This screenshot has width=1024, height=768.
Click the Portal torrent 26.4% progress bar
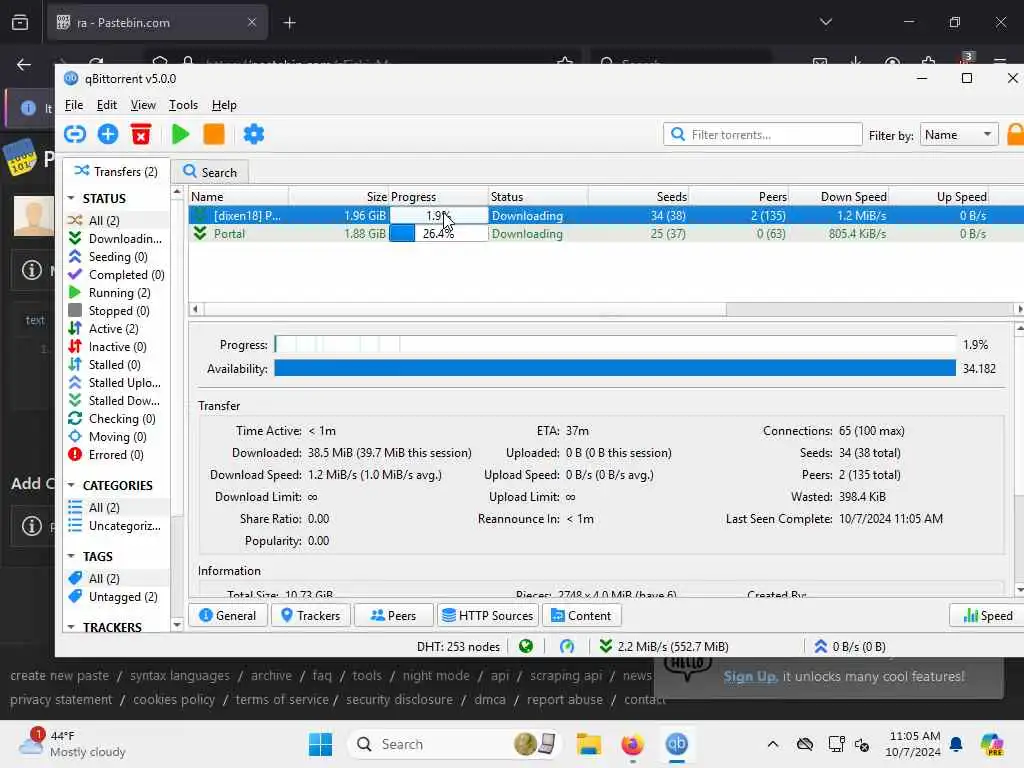pos(438,234)
